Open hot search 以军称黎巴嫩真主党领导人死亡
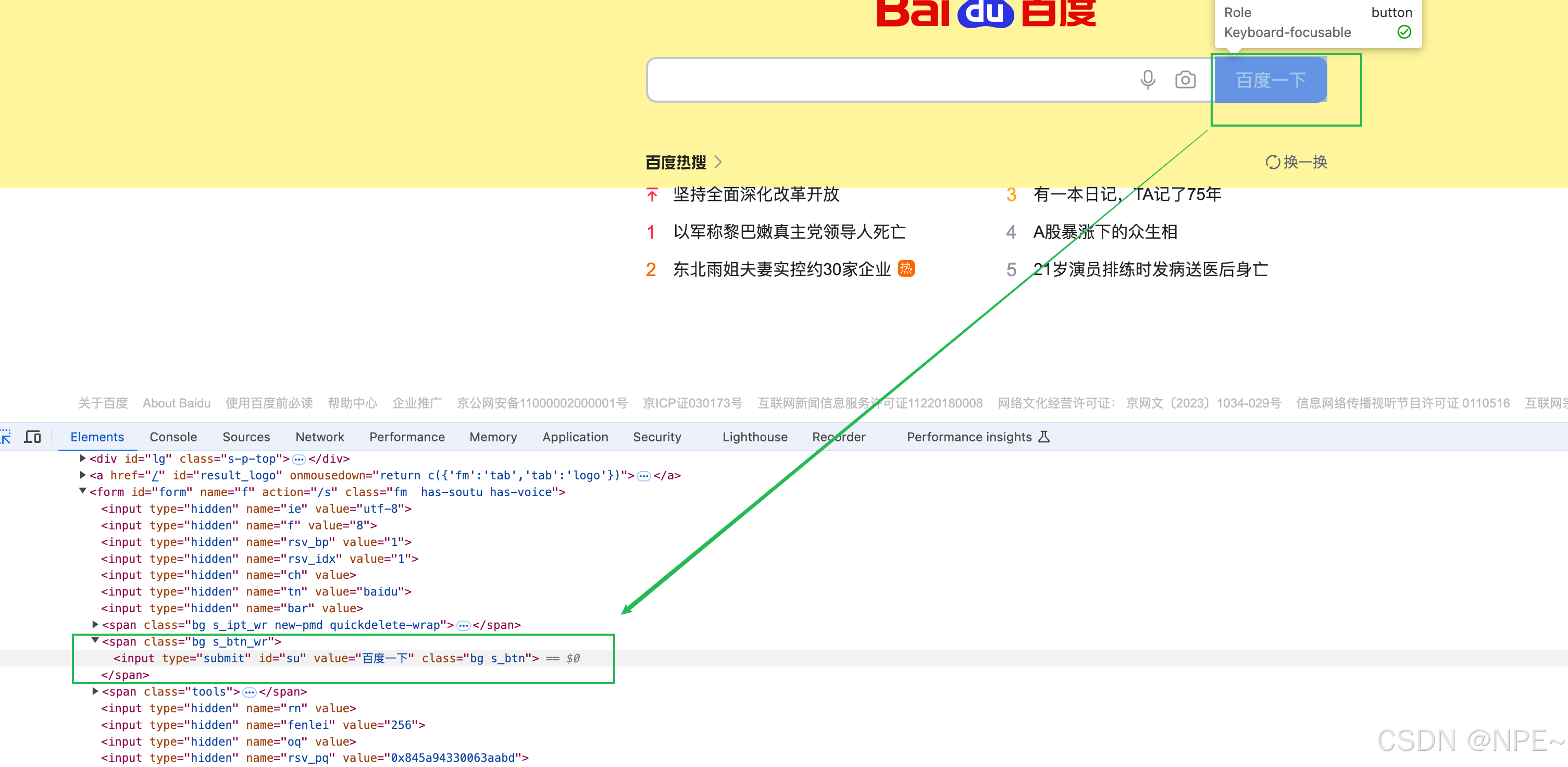Screen dimensions: 1568x767 [789, 232]
